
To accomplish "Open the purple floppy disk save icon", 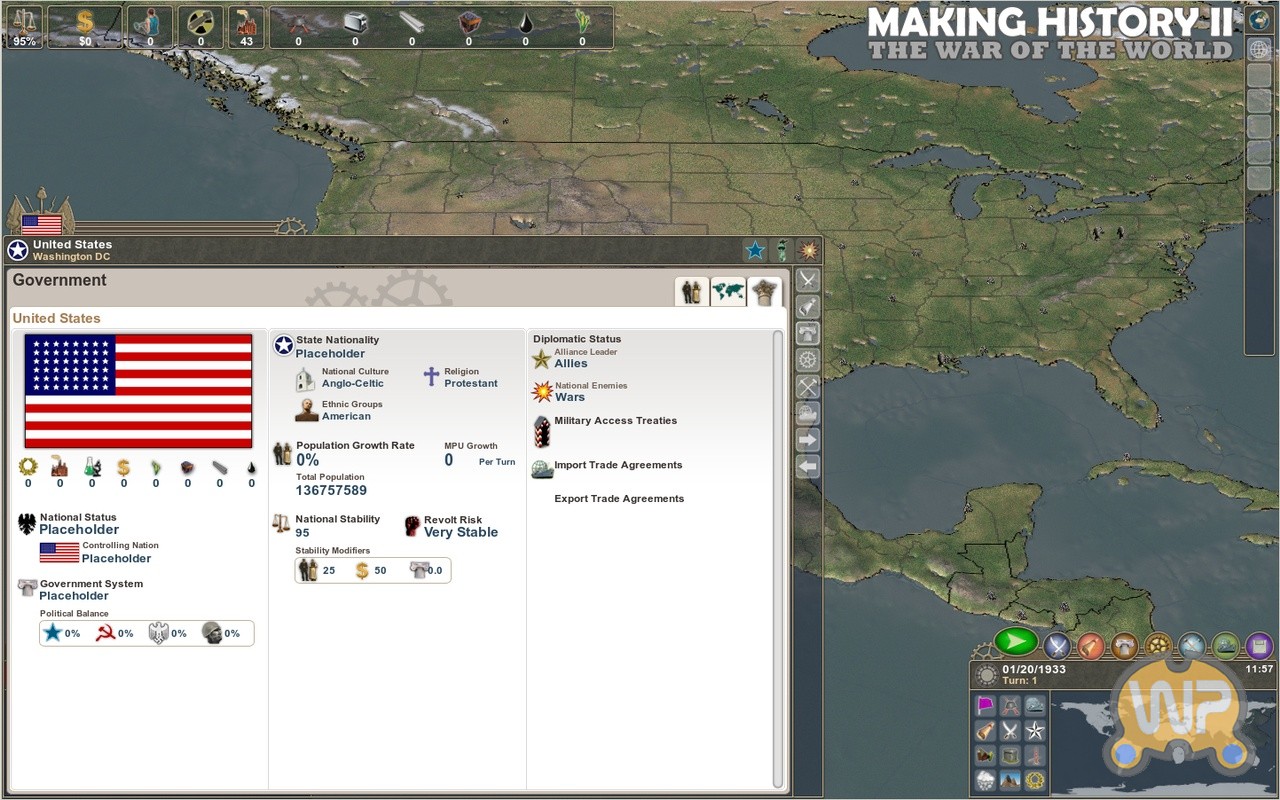I will point(1259,646).
